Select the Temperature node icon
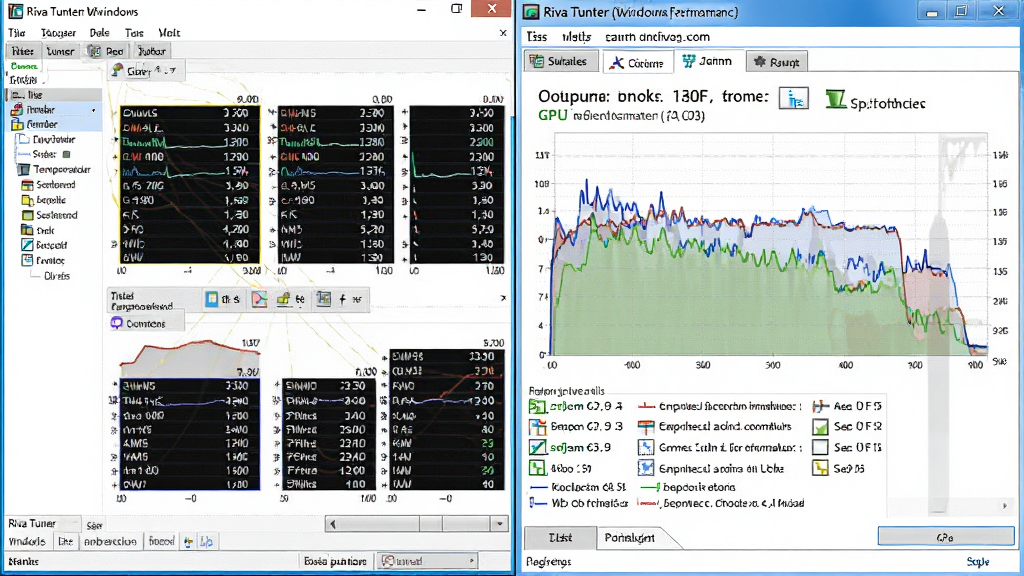This screenshot has width=1024, height=576. (24, 170)
